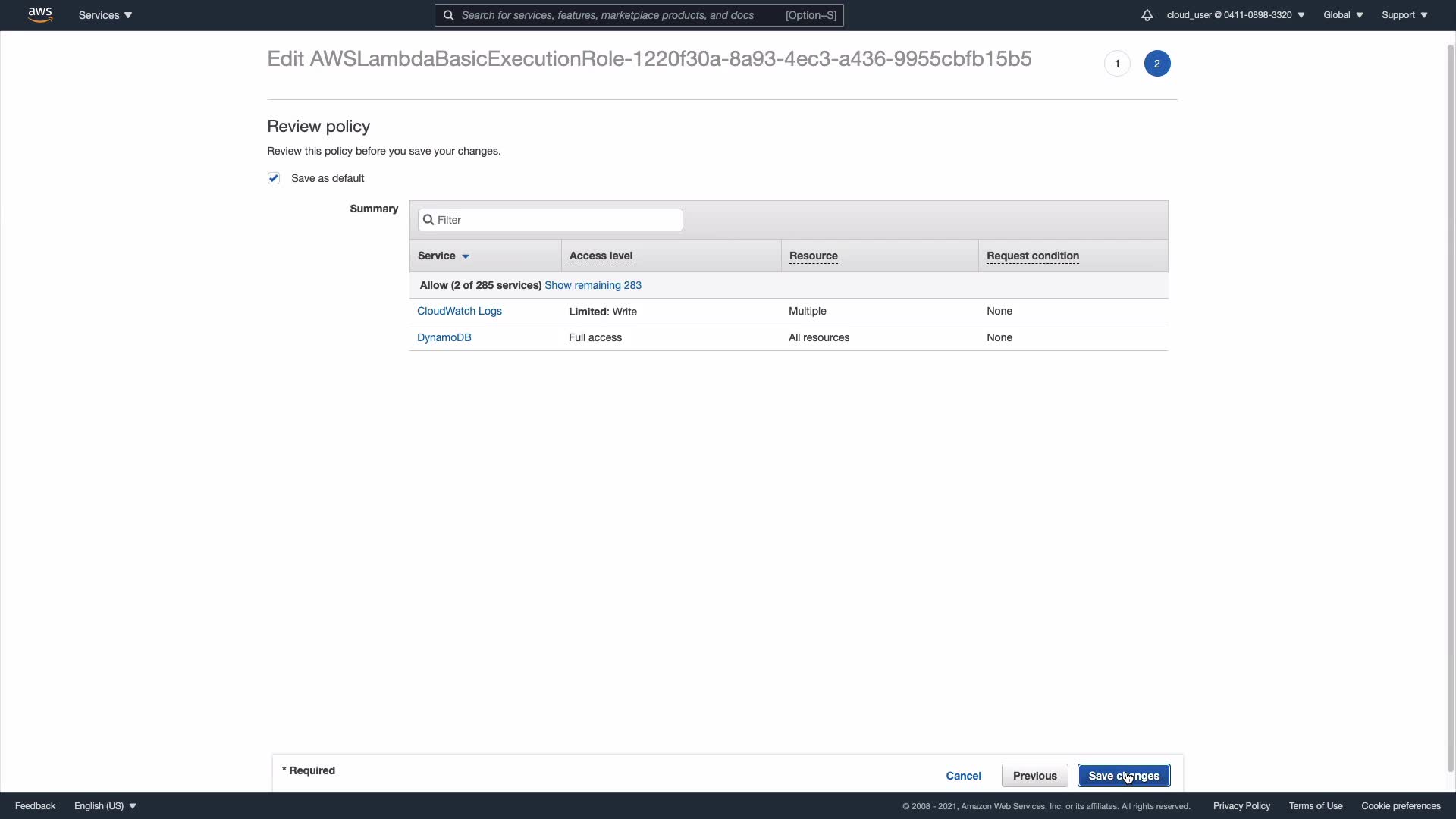This screenshot has height=819, width=1456.
Task: Open the Services dropdown menu
Action: pyautogui.click(x=105, y=15)
